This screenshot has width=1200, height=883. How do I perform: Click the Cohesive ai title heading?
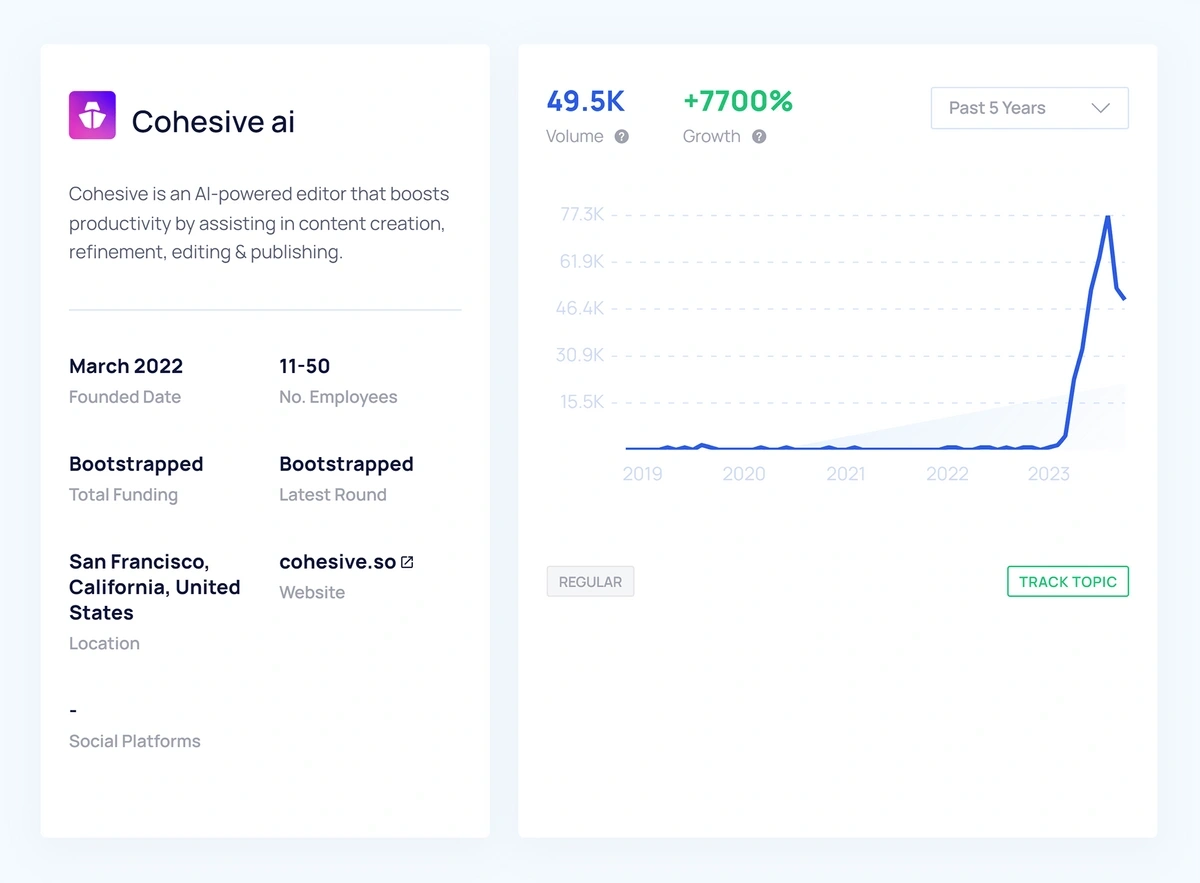(213, 121)
